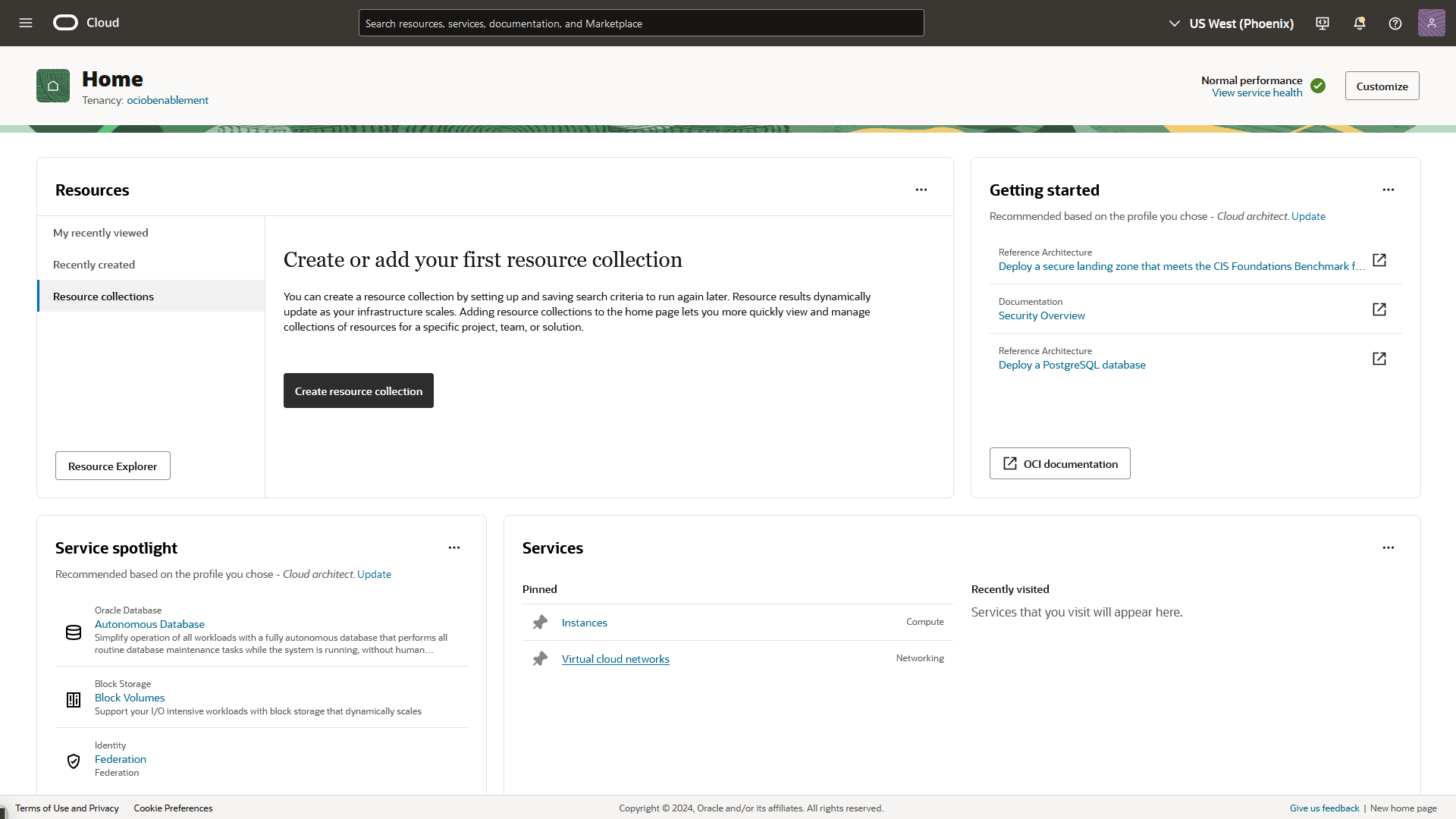Open Service spotlight more options menu
The height and width of the screenshot is (819, 1456).
tap(453, 548)
